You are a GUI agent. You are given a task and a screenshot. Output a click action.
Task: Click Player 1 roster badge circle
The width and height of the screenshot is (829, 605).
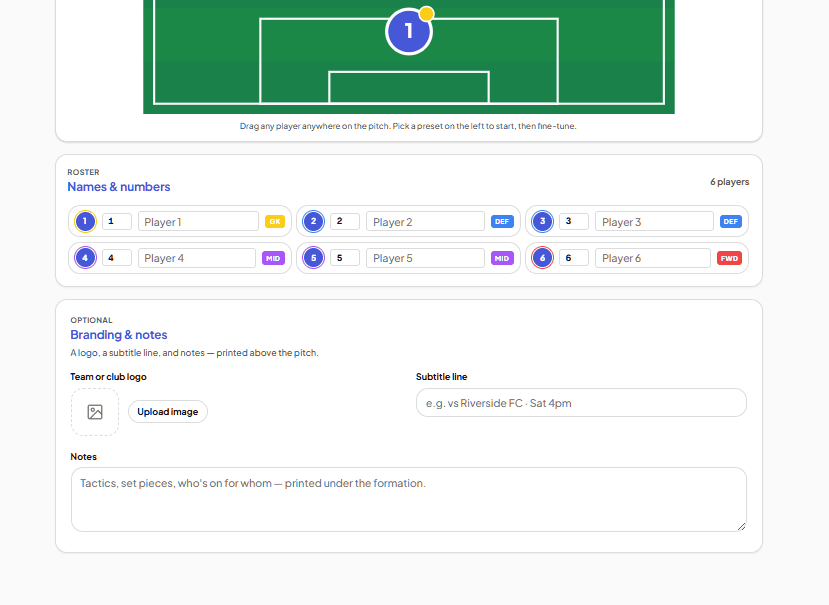(x=85, y=222)
